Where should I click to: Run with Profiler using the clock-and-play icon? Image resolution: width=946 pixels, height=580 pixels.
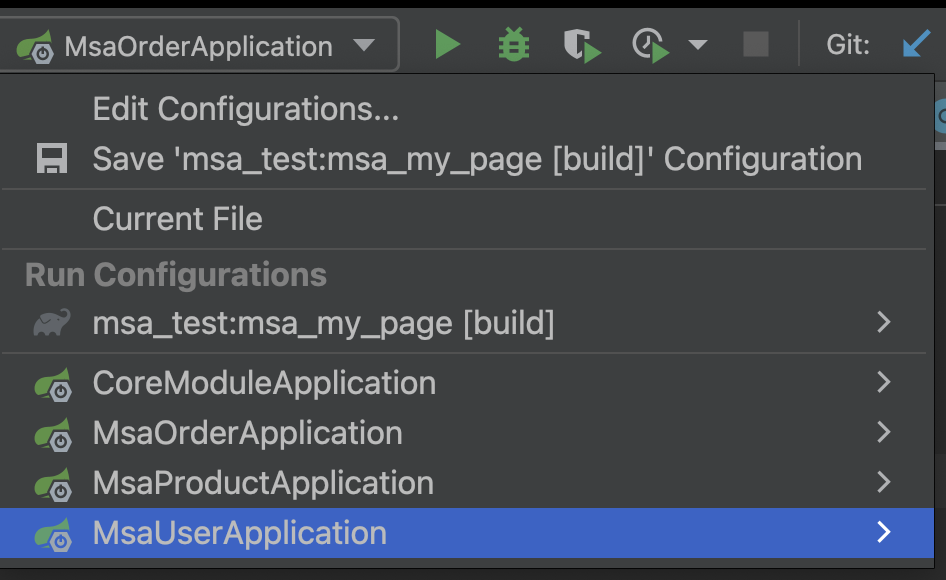point(650,45)
